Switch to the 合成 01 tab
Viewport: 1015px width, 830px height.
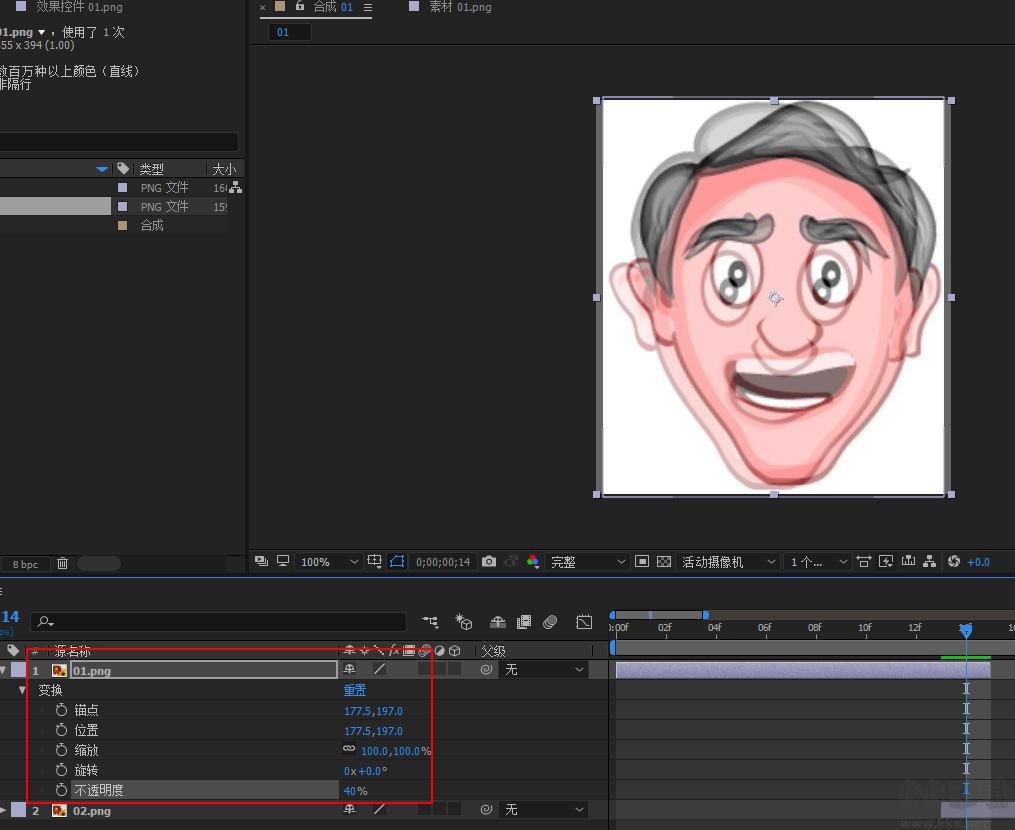335,7
